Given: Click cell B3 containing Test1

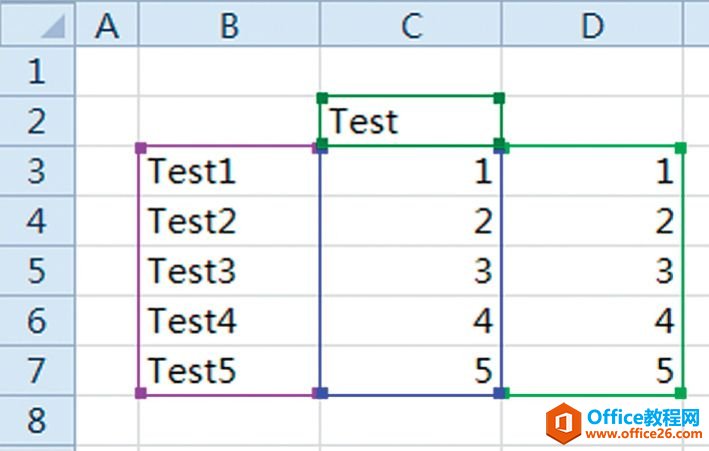Looking at the screenshot, I should (229, 171).
